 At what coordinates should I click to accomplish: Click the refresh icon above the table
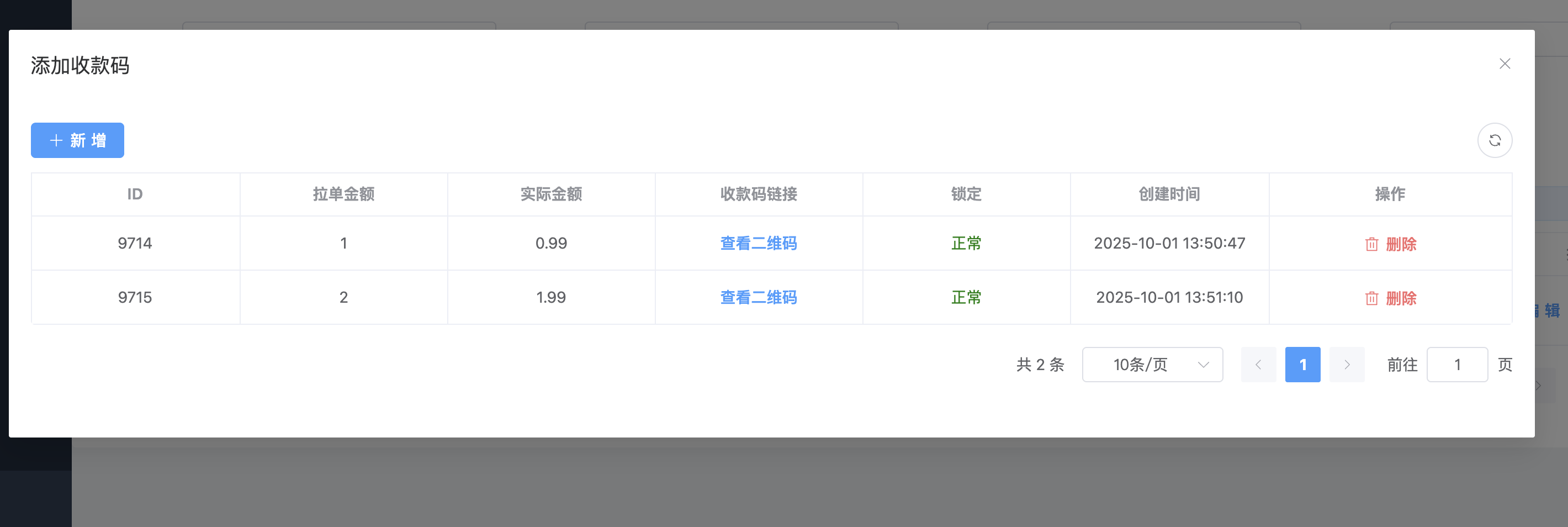(x=1495, y=141)
